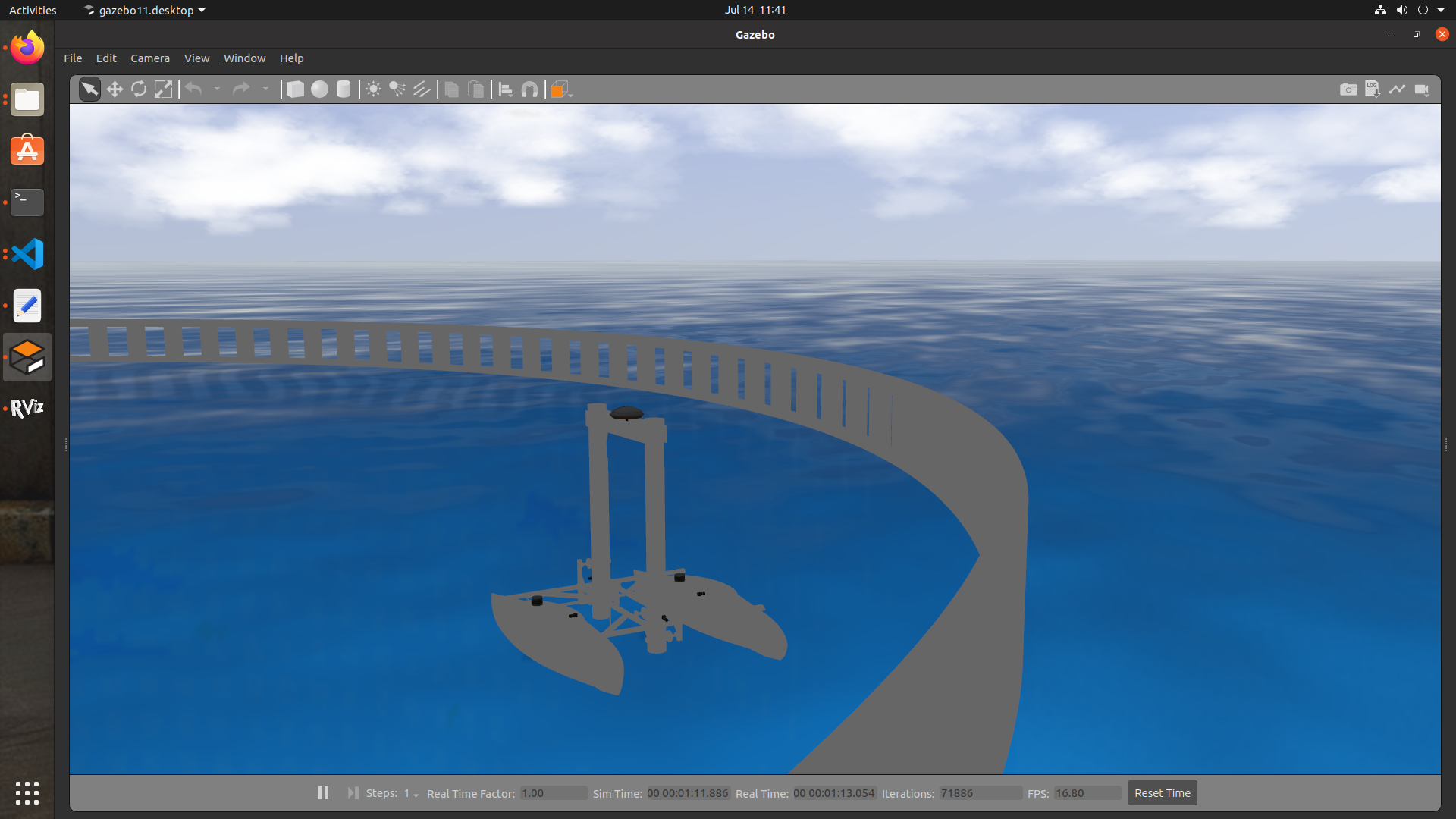Click the paste icon in toolbar
The image size is (1456, 819).
475,89
